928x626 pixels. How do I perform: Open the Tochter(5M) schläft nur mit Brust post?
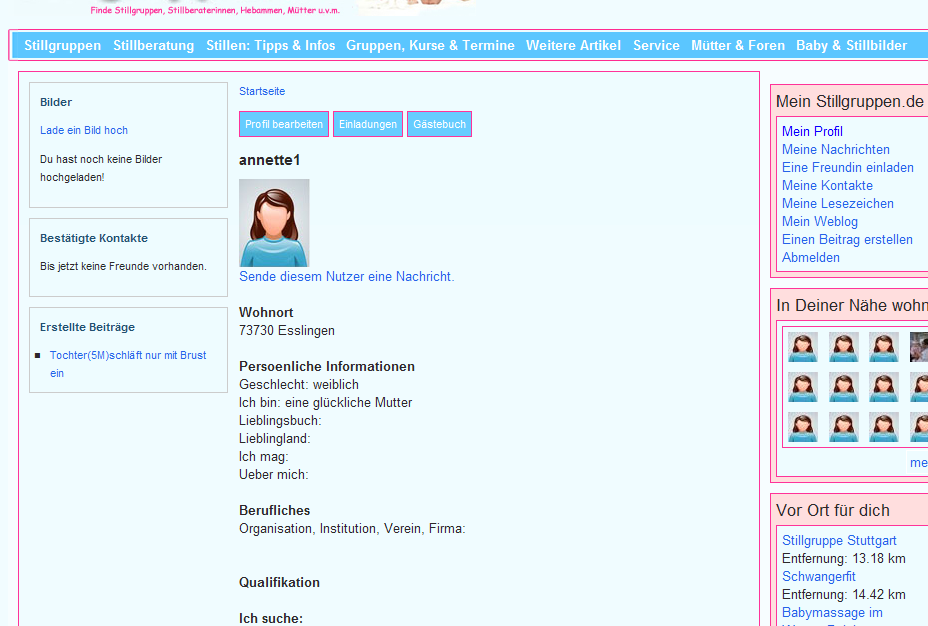128,355
